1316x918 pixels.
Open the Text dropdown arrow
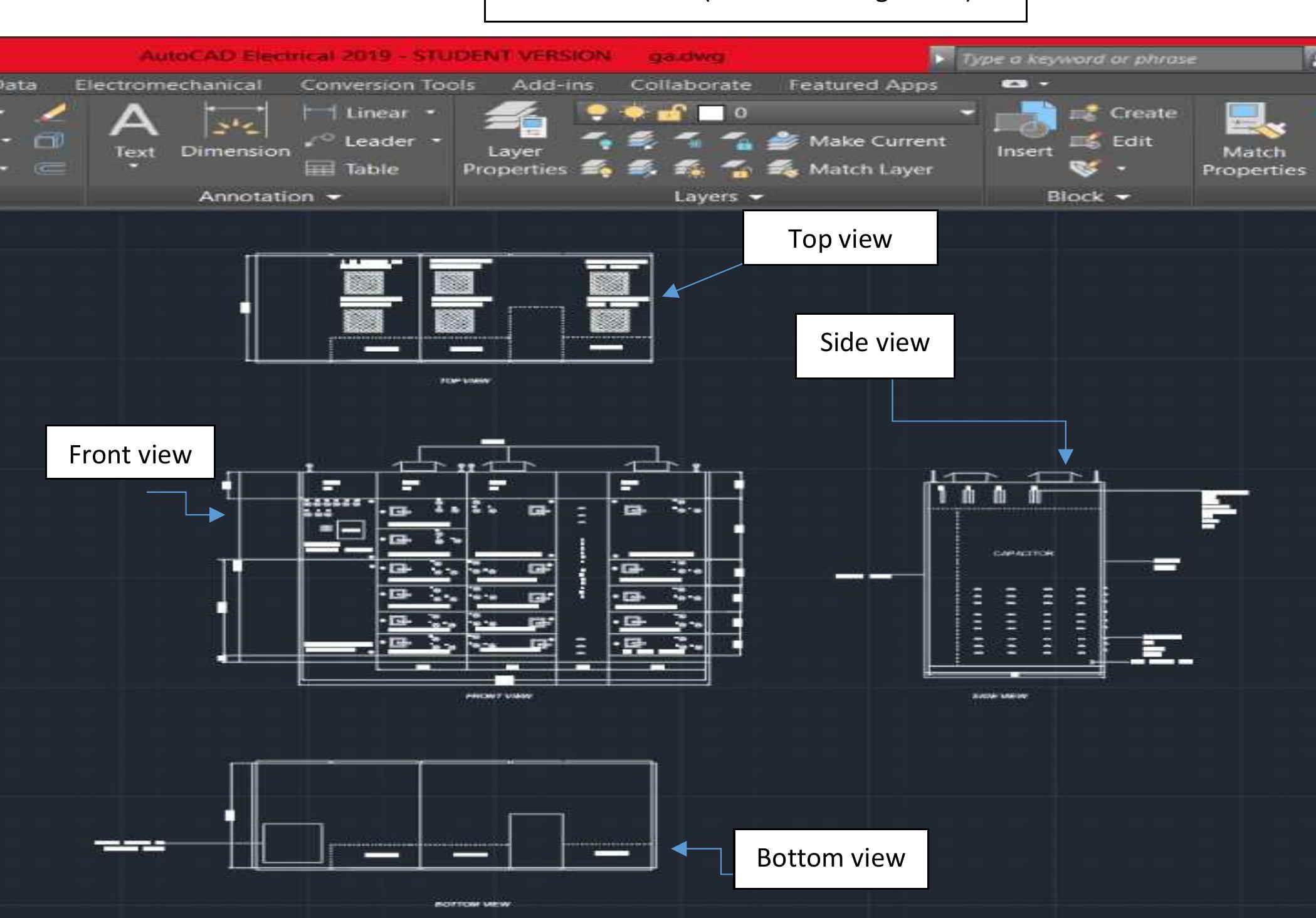click(134, 167)
